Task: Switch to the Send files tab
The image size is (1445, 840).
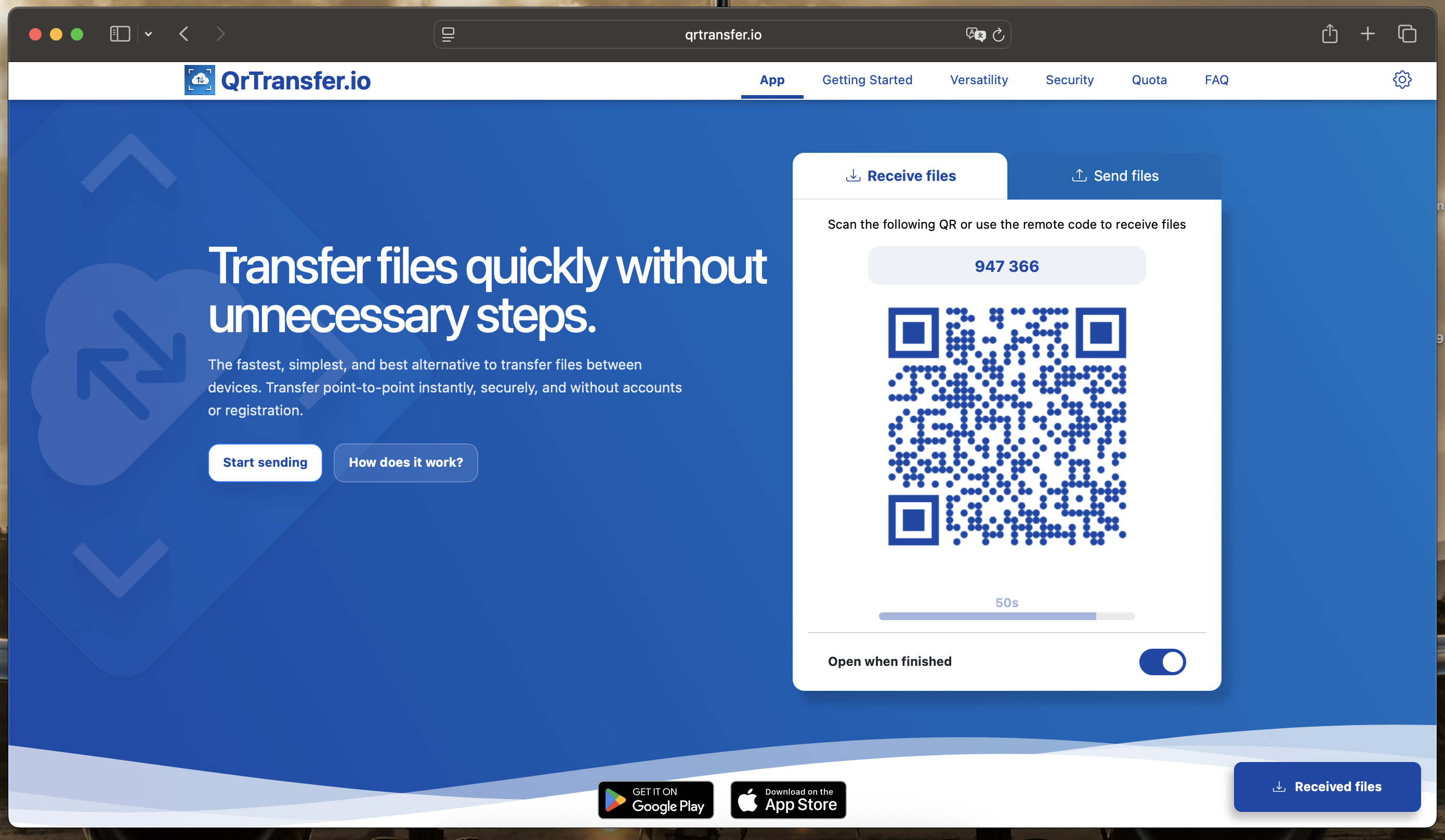Action: point(1114,176)
